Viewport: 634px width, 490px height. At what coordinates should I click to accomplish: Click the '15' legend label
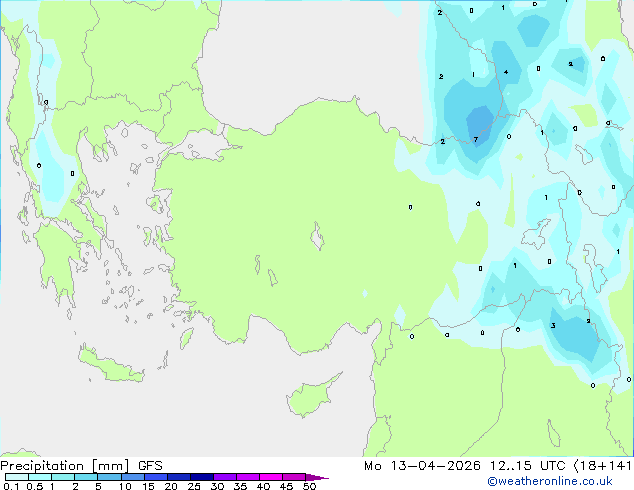(x=148, y=486)
